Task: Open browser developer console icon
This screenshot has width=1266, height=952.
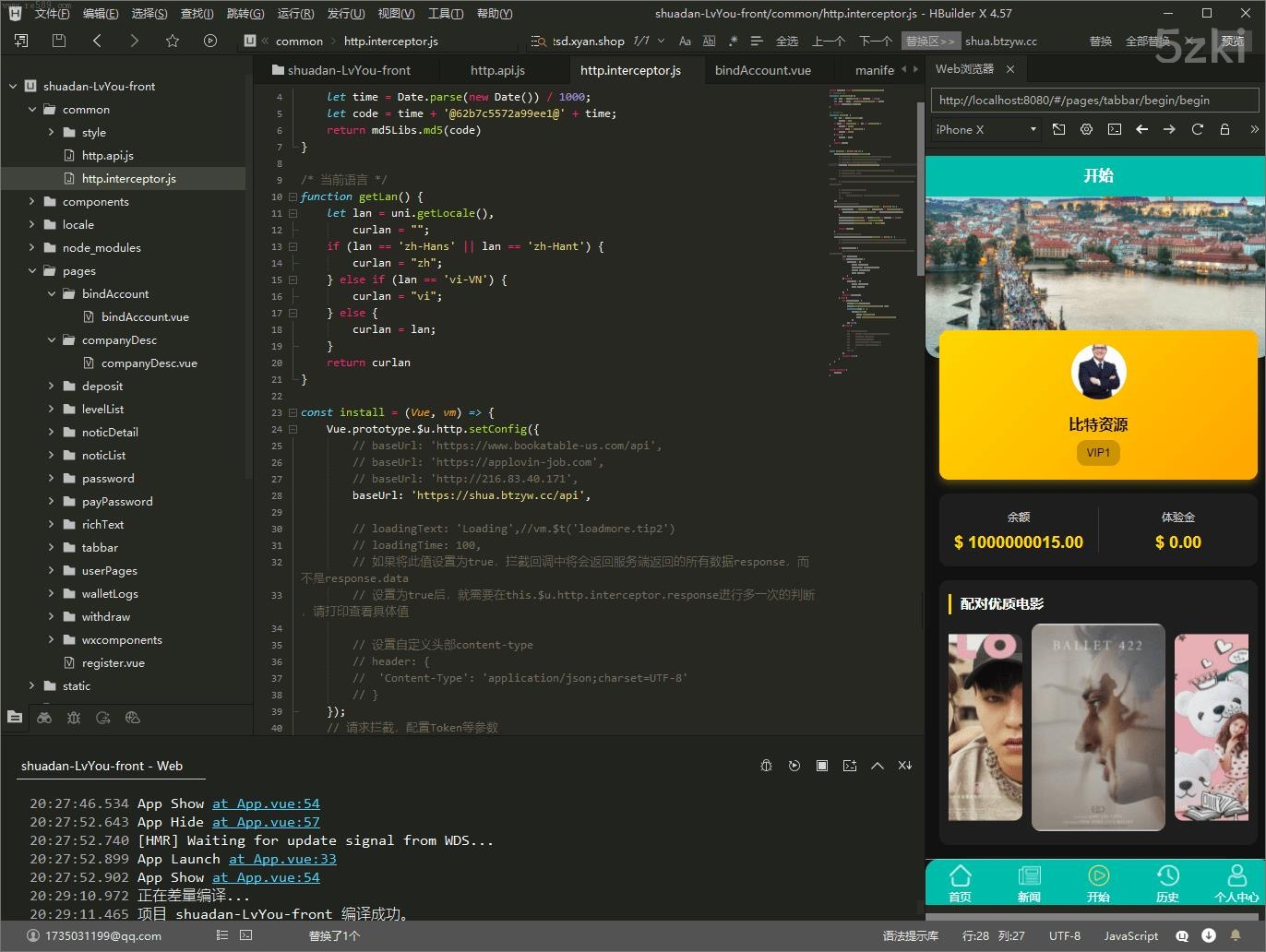Action: click(1115, 130)
